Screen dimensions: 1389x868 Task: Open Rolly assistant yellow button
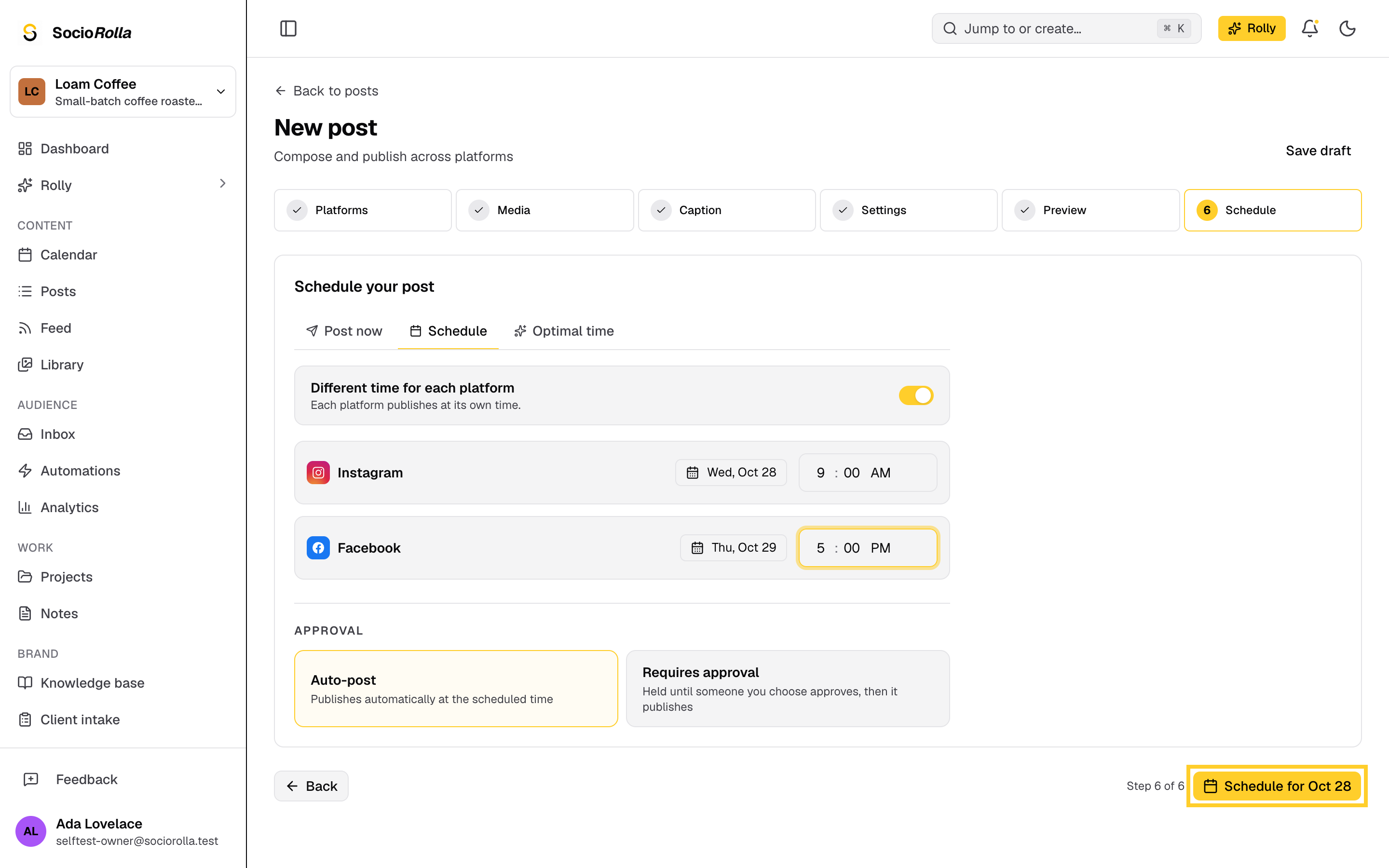point(1251,29)
